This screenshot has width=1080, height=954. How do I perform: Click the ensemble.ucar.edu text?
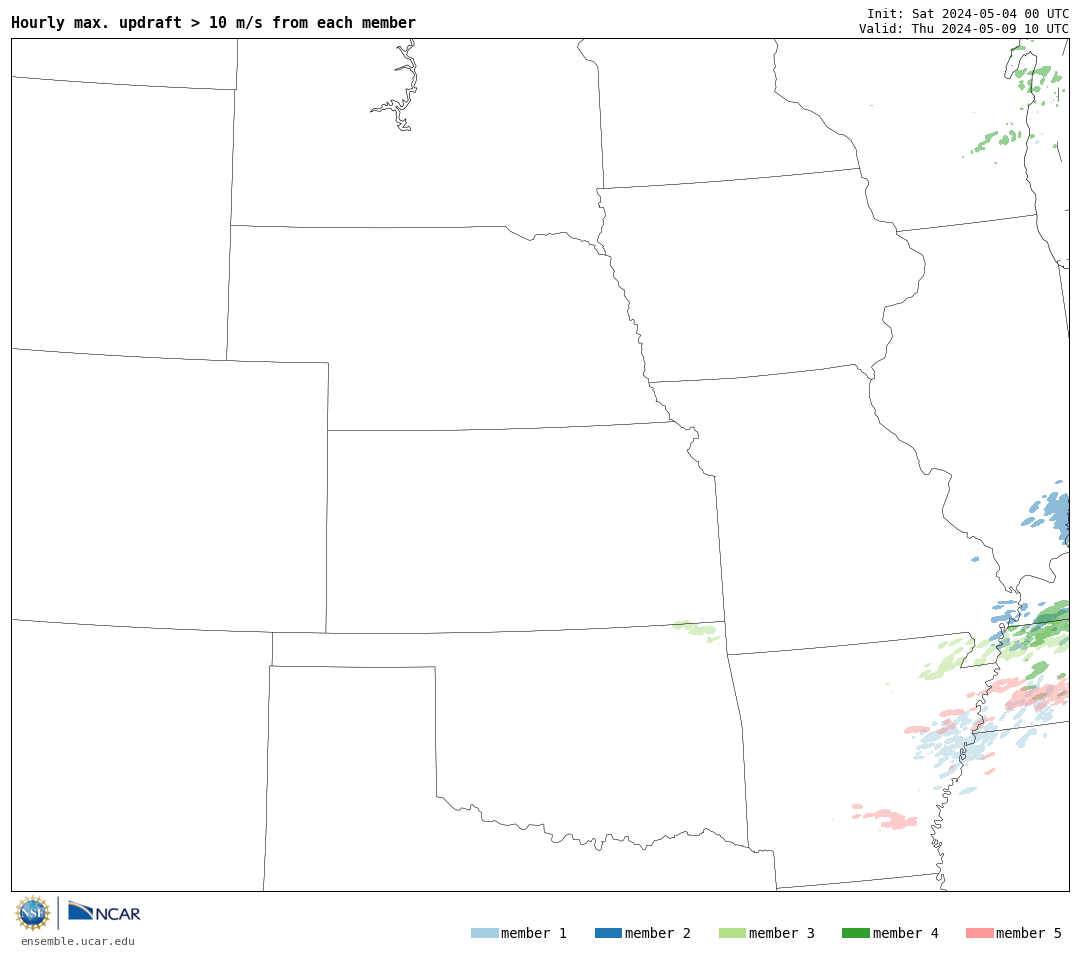(78, 941)
